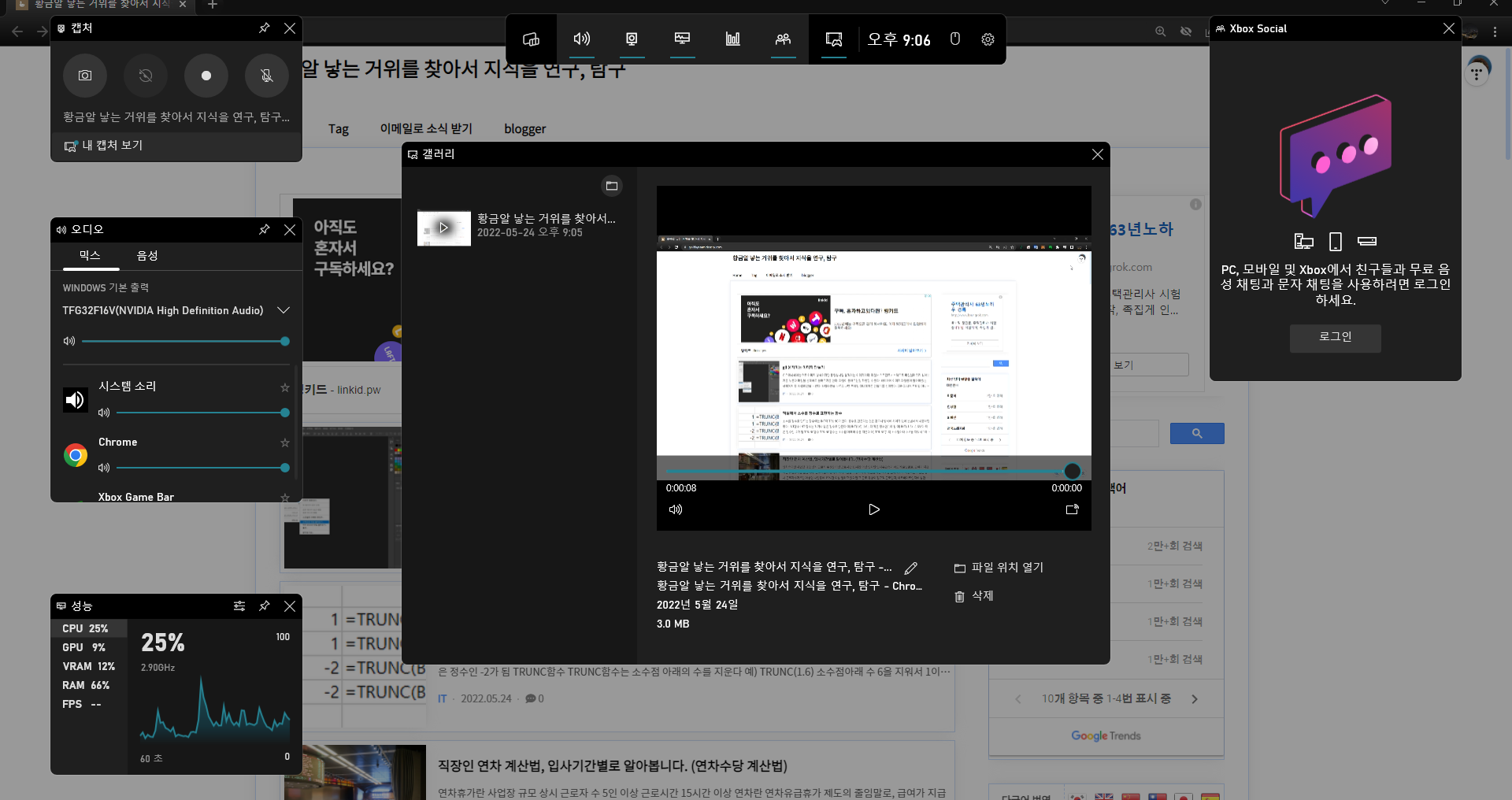Click the IT category link under article

(x=443, y=699)
